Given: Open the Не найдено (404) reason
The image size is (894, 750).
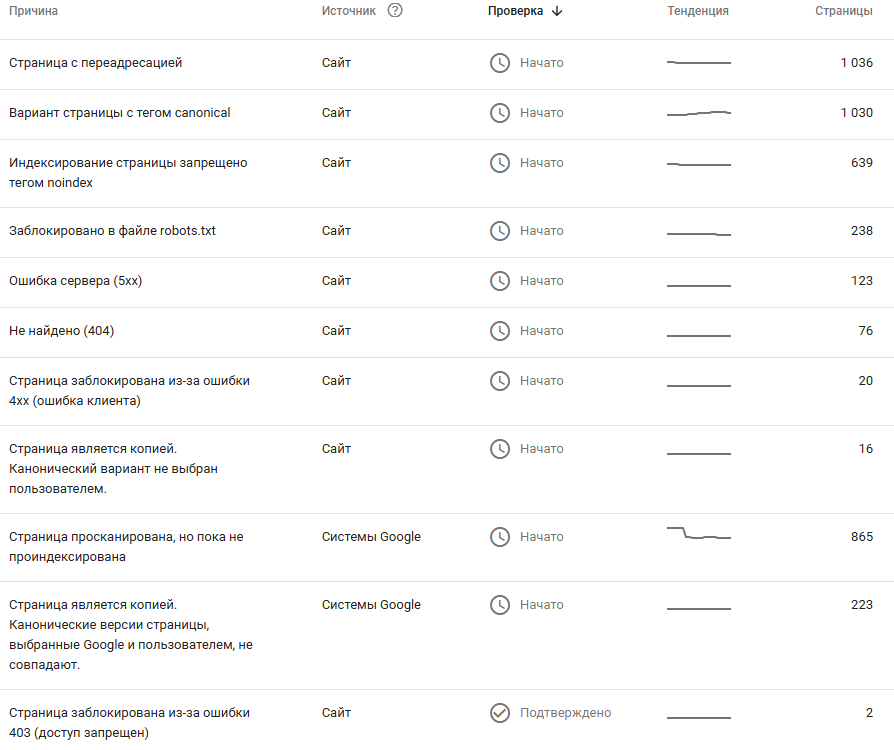Looking at the screenshot, I should point(61,331).
